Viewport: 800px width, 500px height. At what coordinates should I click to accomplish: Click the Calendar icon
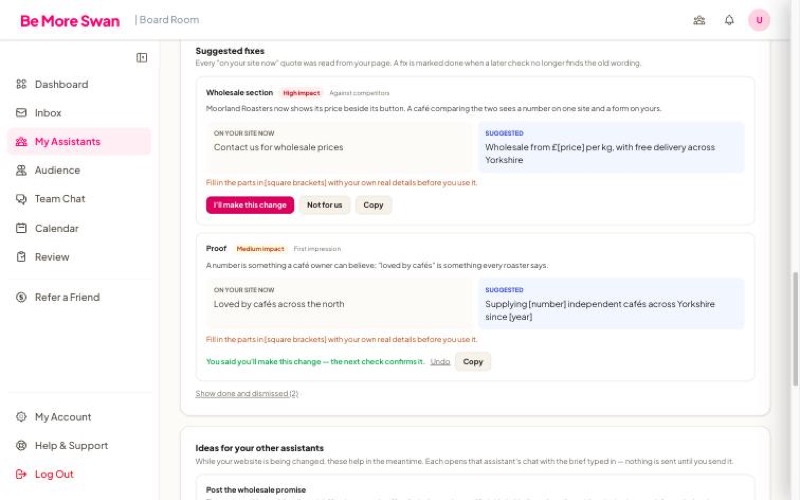click(x=21, y=228)
